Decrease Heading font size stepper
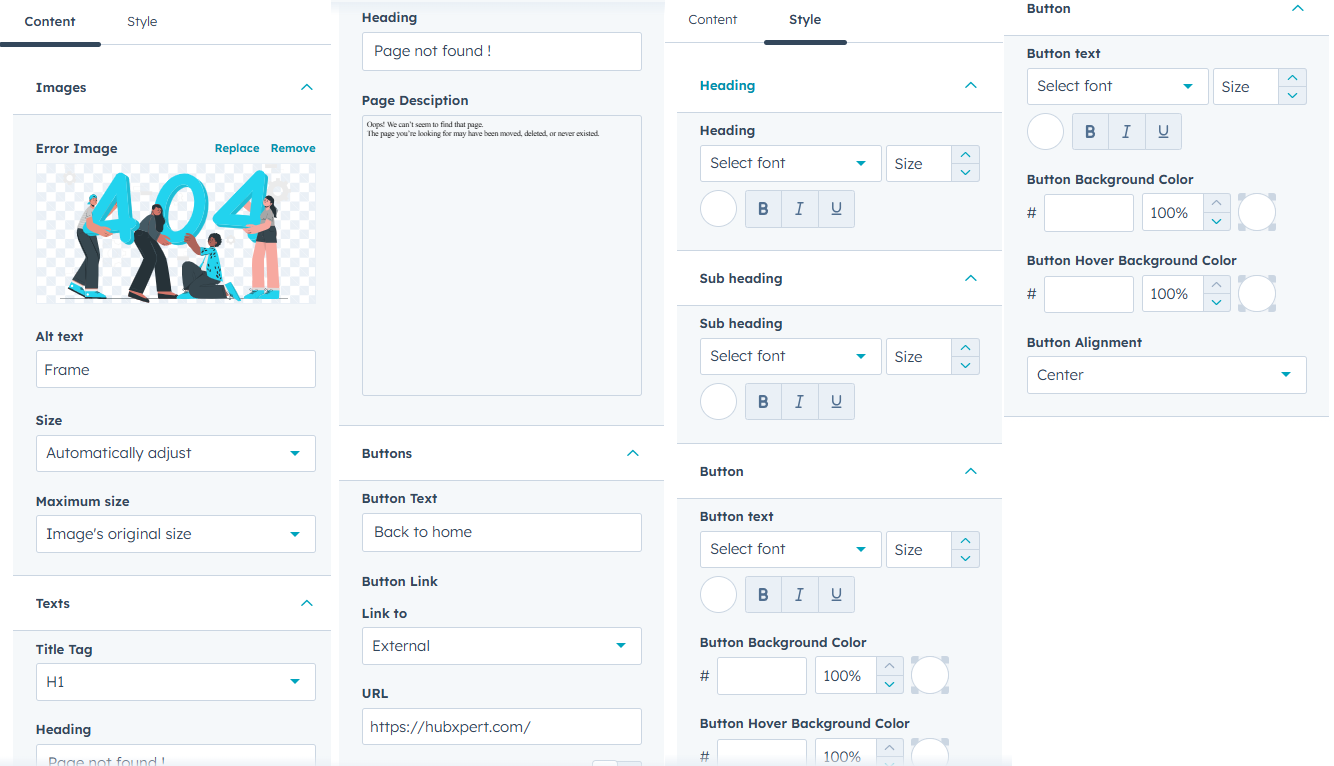Screen dimensions: 1334x766 pyautogui.click(x=965, y=173)
